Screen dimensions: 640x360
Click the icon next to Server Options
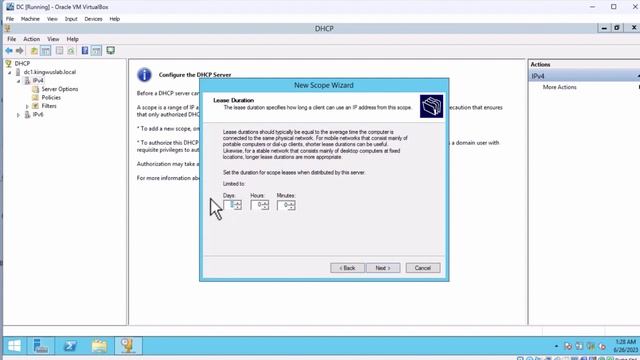[36, 89]
